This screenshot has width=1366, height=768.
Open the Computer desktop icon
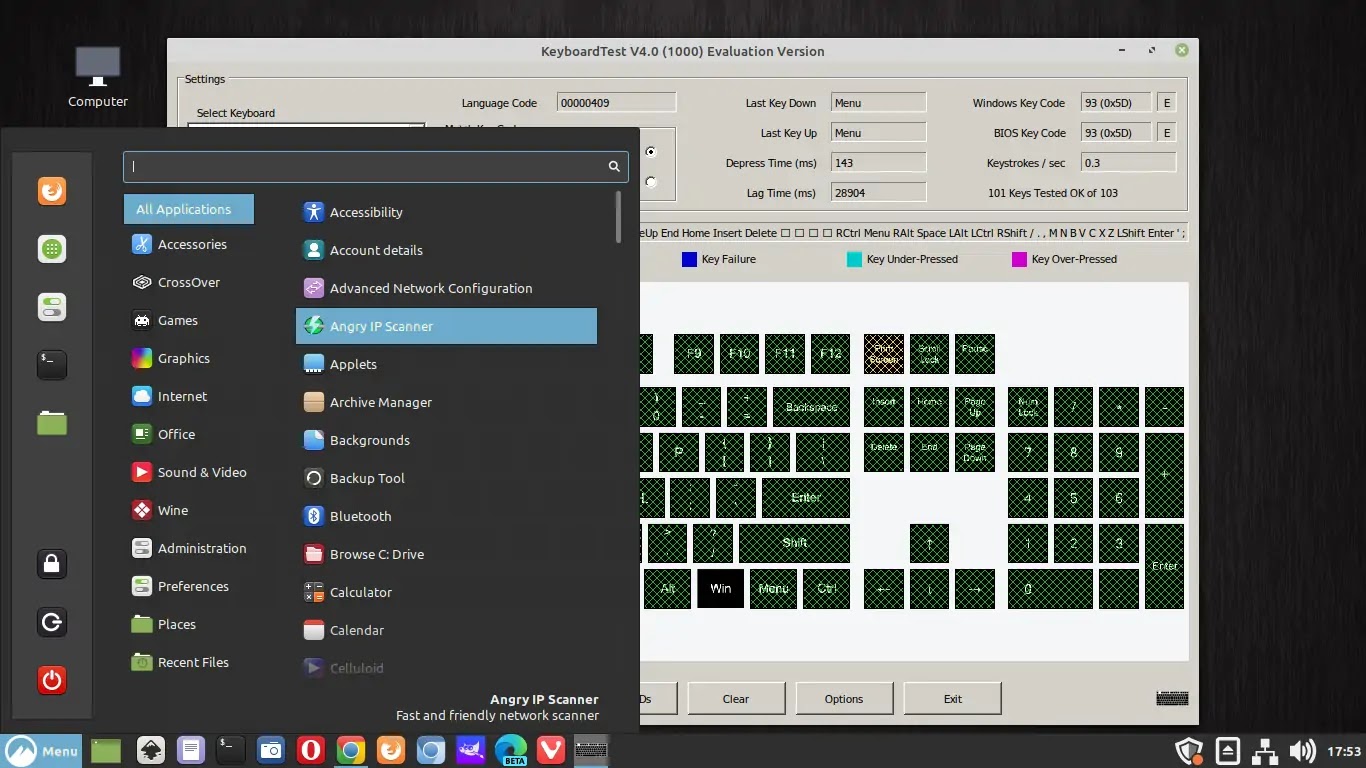98,77
